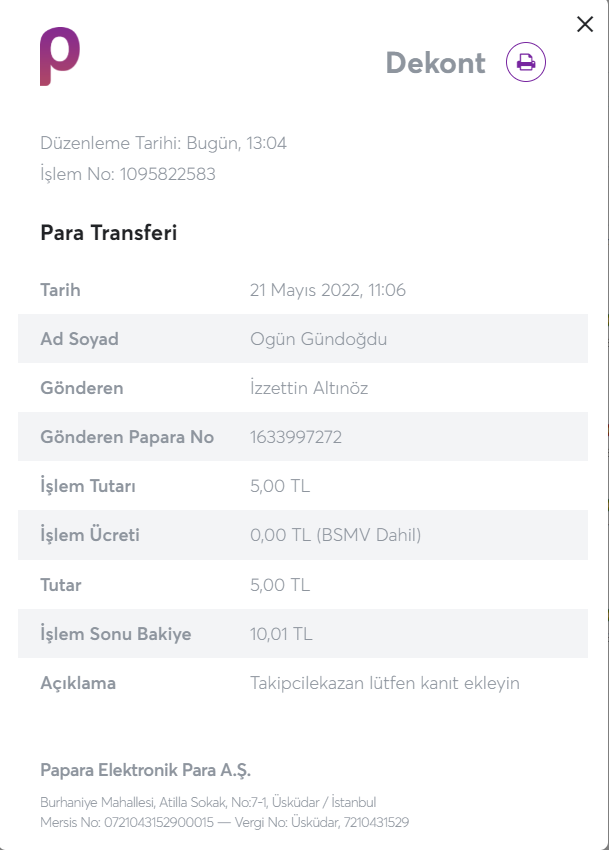Select the transaction number 1095822583

point(168,174)
